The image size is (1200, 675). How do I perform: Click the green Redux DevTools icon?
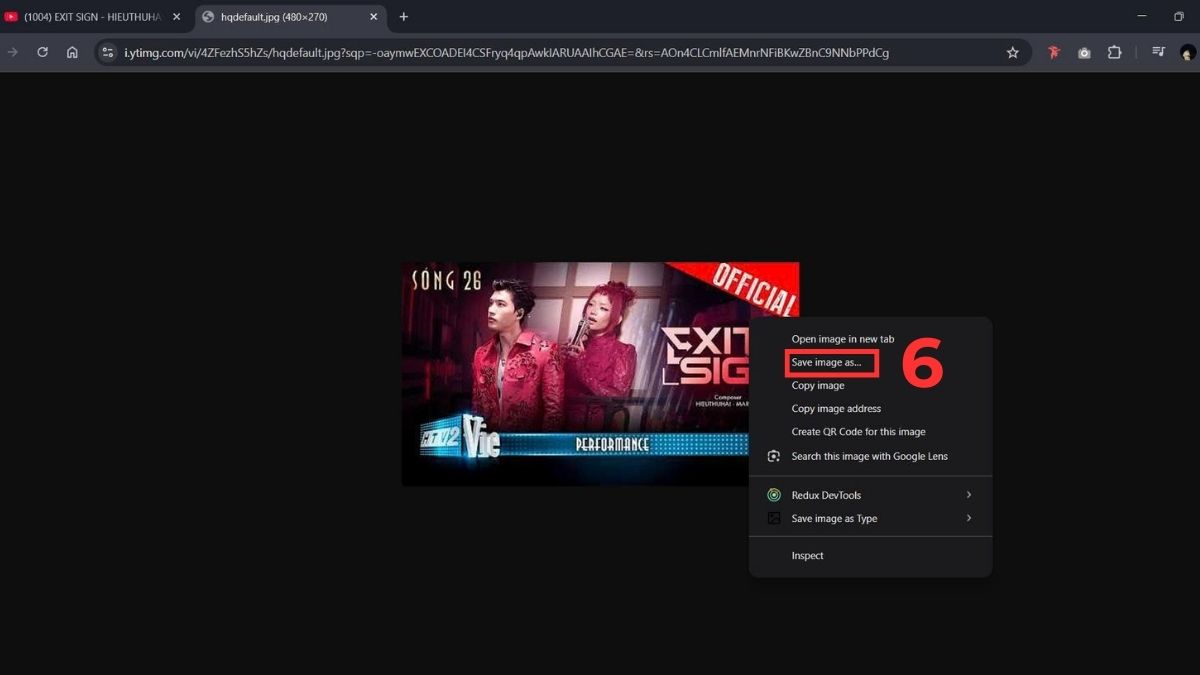[773, 495]
